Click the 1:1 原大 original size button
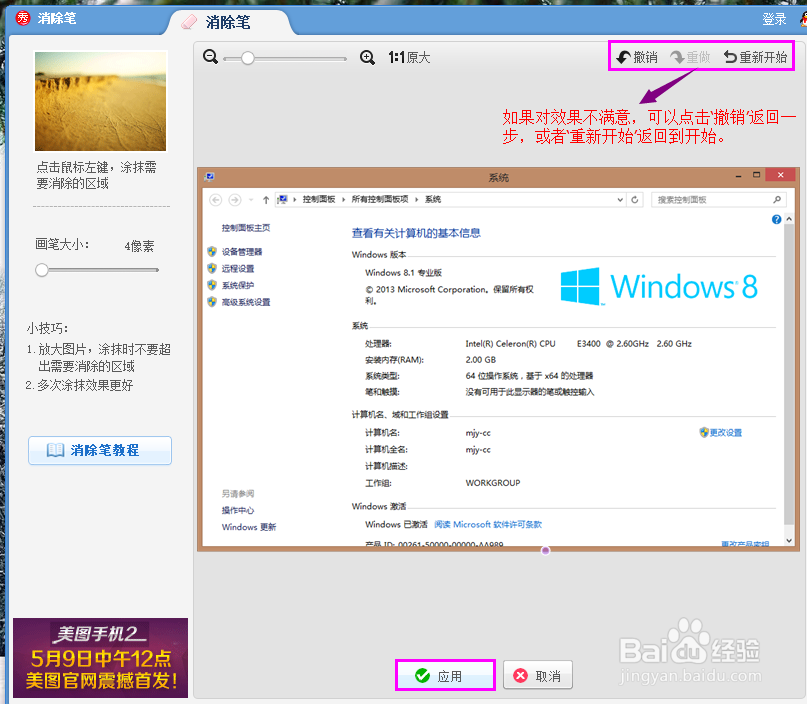 [409, 57]
